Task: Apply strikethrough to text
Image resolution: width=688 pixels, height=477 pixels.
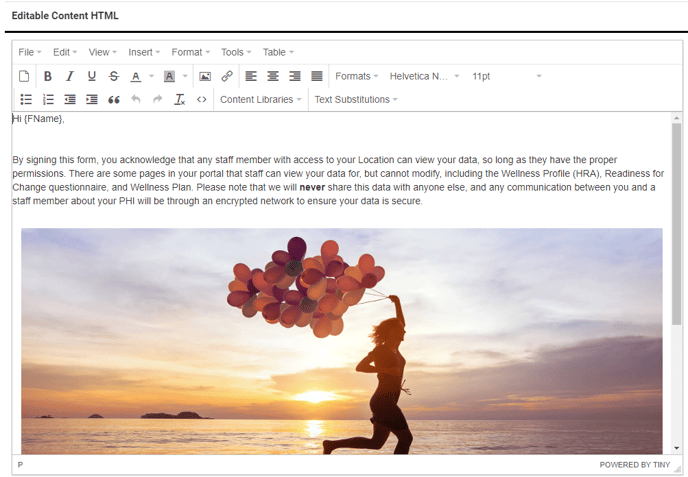Action: [x=113, y=76]
